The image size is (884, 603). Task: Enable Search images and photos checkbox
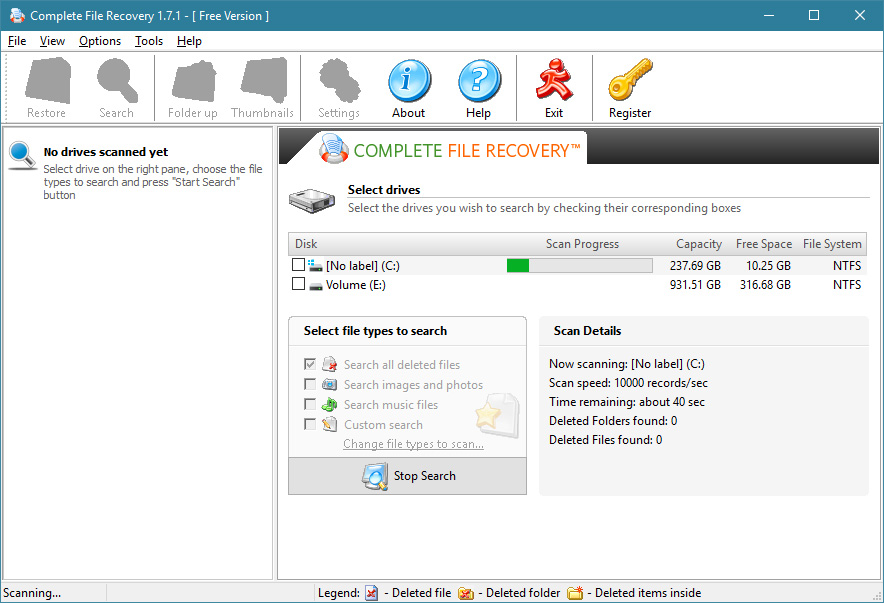310,385
